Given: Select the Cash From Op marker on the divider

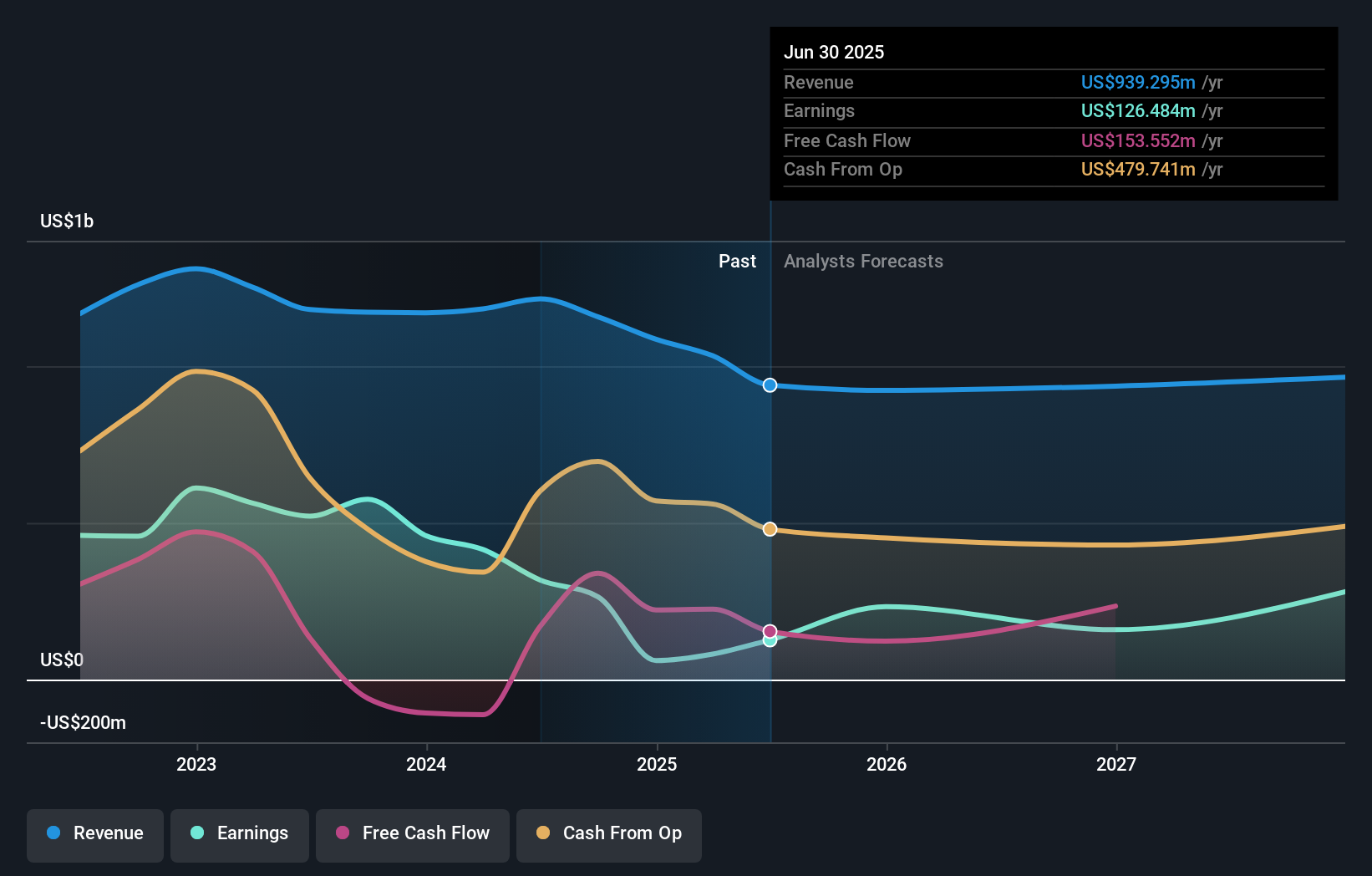Looking at the screenshot, I should (769, 528).
